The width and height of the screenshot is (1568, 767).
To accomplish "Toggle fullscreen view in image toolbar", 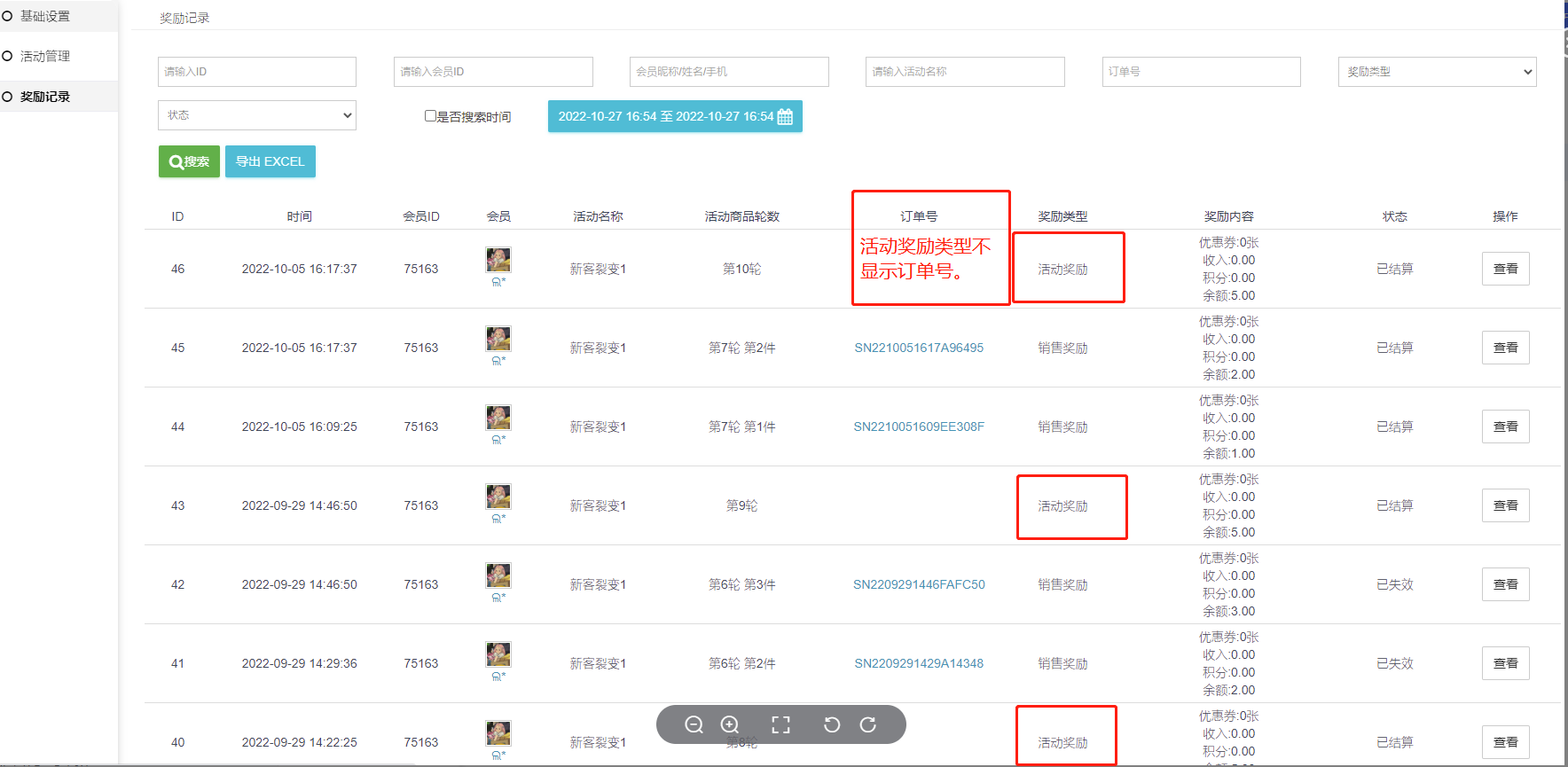I will (780, 724).
